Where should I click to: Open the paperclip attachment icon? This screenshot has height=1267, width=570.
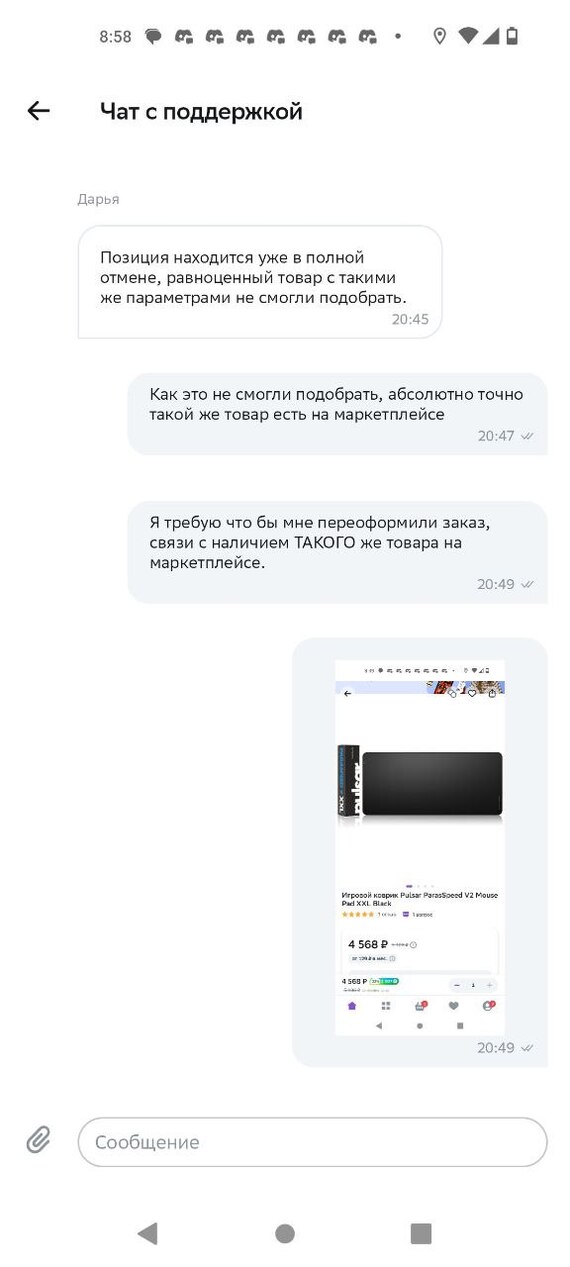(38, 1139)
